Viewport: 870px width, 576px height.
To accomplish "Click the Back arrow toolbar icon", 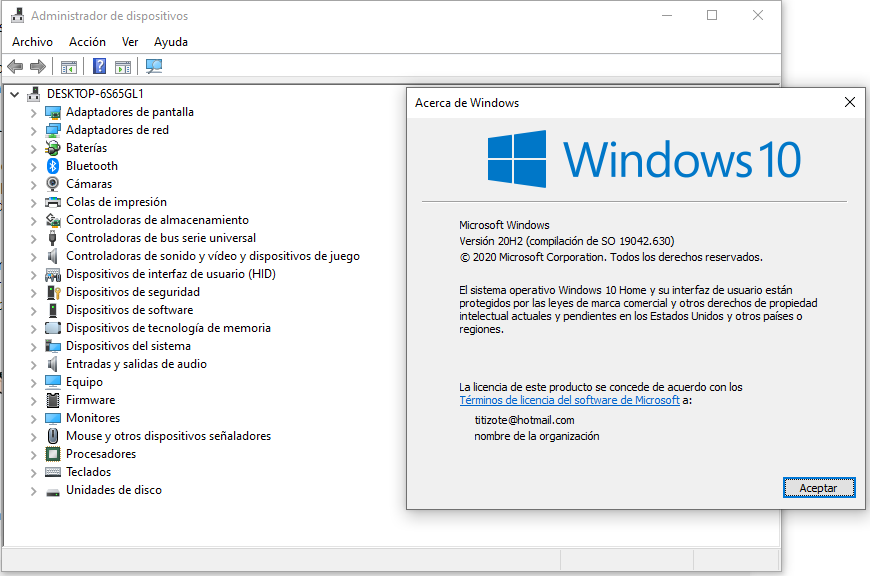I will pyautogui.click(x=16, y=67).
